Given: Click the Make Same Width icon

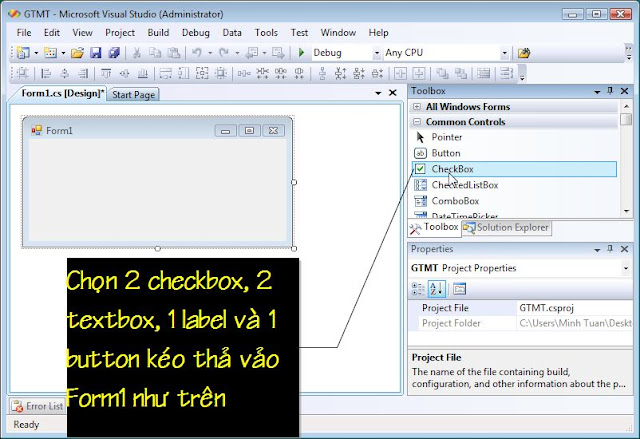Looking at the screenshot, I should (x=165, y=73).
